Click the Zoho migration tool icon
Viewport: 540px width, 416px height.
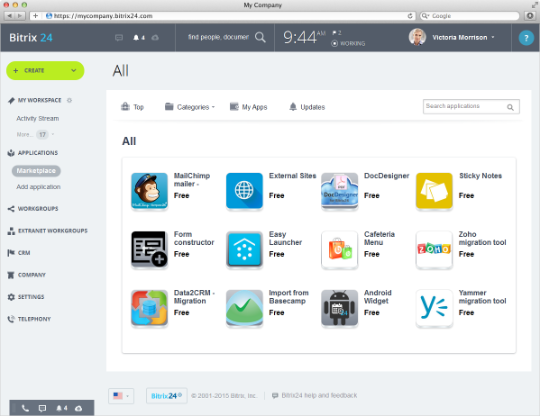click(x=434, y=250)
